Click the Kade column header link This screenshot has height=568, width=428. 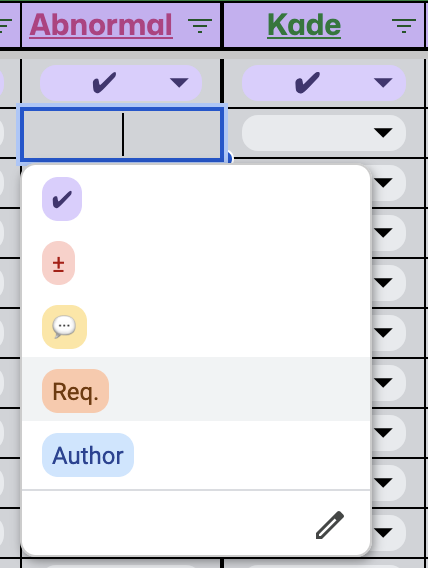pyautogui.click(x=304, y=25)
